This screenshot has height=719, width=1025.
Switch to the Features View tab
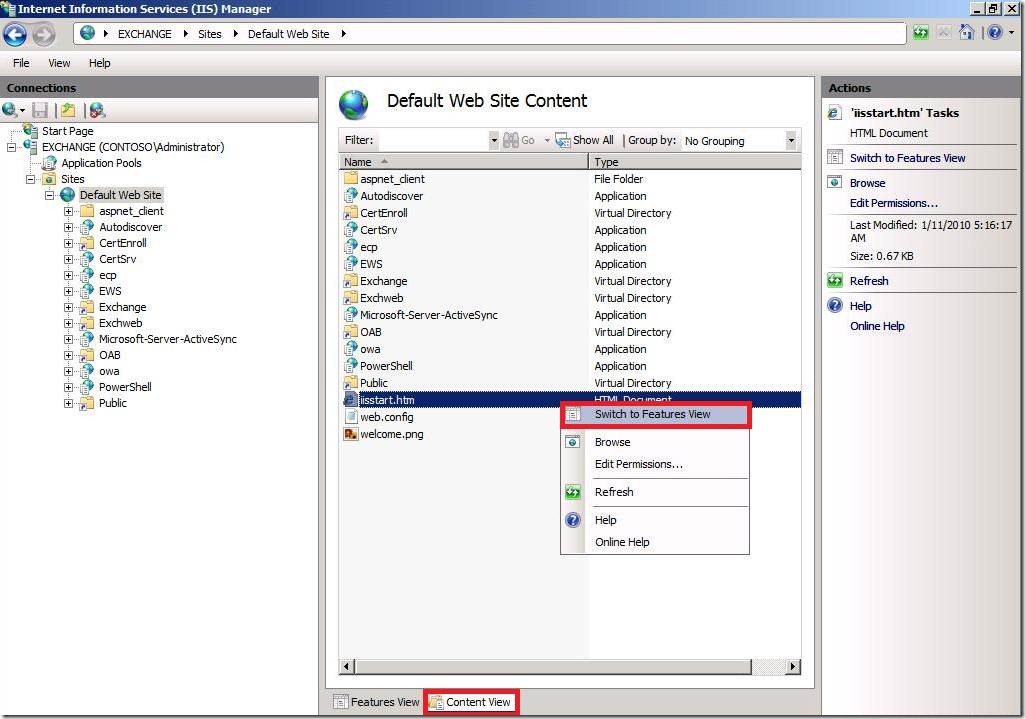(376, 702)
